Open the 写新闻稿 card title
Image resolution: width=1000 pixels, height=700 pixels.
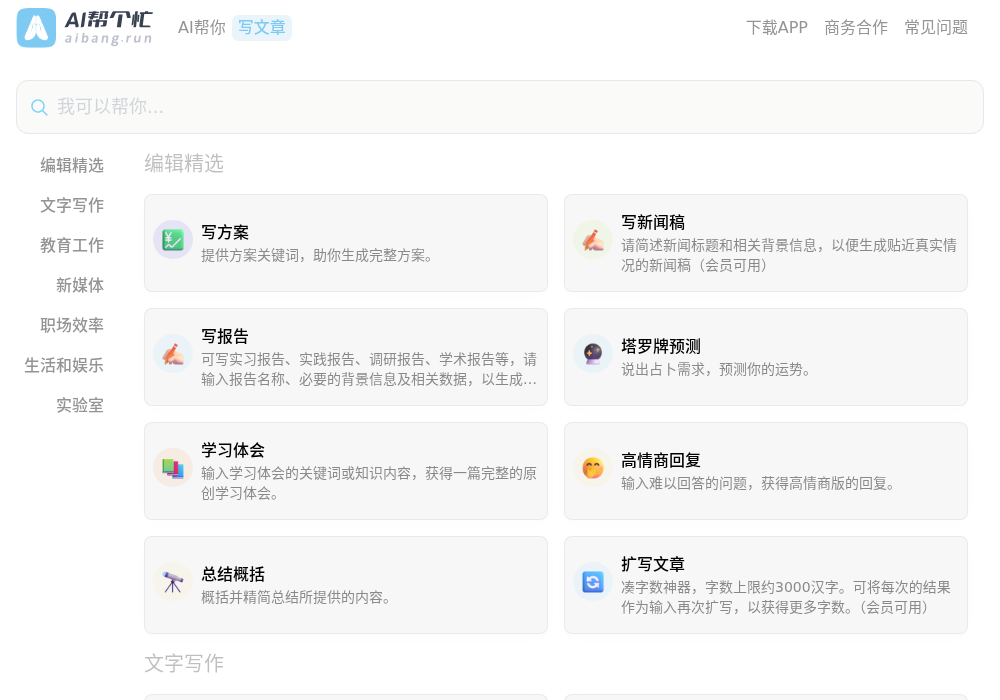point(653,222)
